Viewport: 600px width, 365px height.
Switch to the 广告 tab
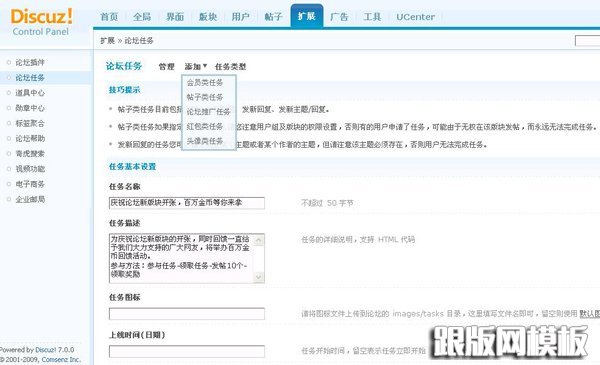[x=339, y=17]
